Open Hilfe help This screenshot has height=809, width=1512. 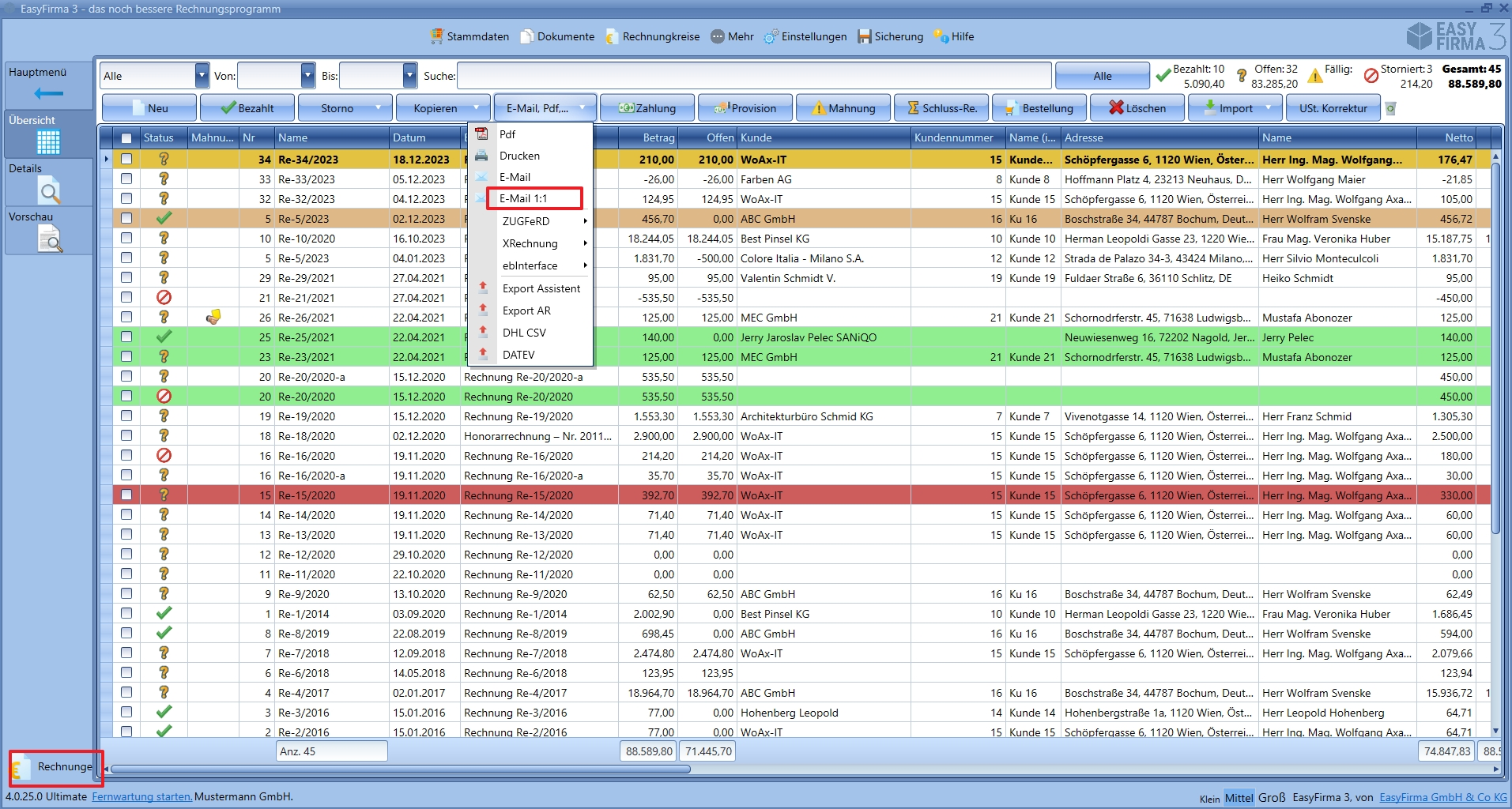pyautogui.click(x=953, y=36)
